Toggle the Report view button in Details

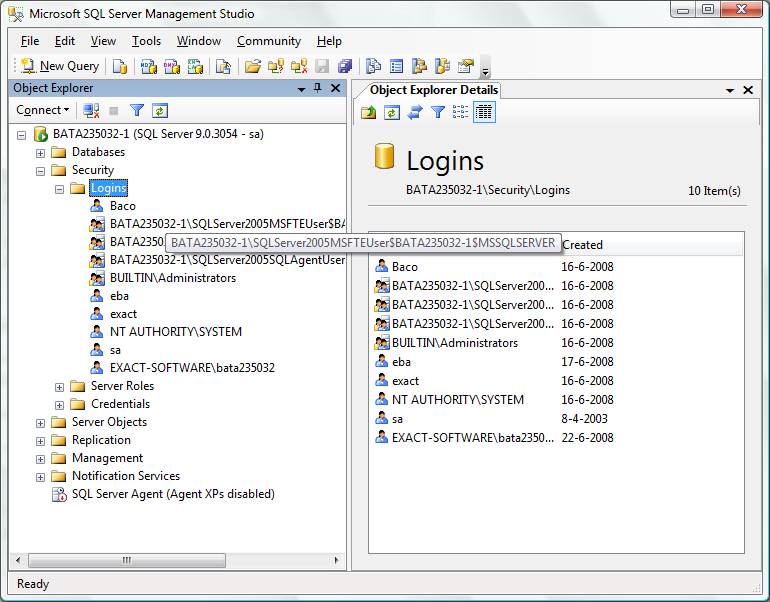coord(484,112)
